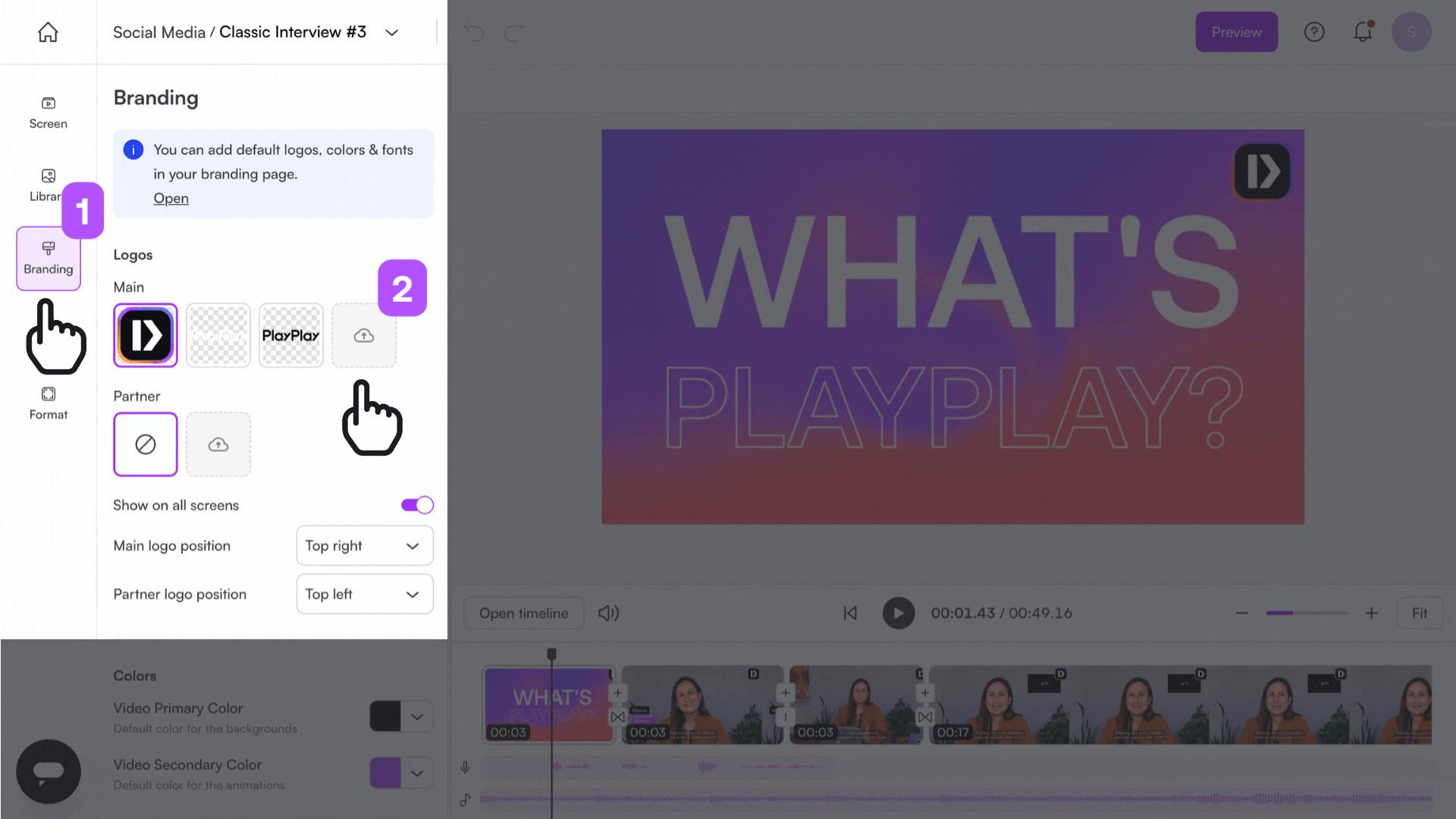
Task: Open the branding page link
Action: point(171,199)
